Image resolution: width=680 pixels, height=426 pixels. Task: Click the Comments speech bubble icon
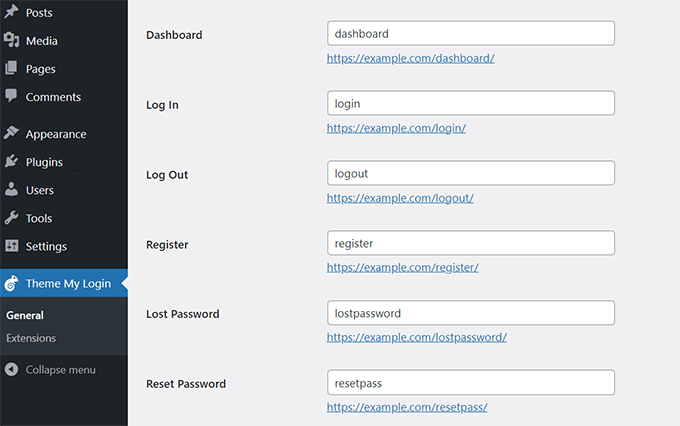pyautogui.click(x=11, y=96)
